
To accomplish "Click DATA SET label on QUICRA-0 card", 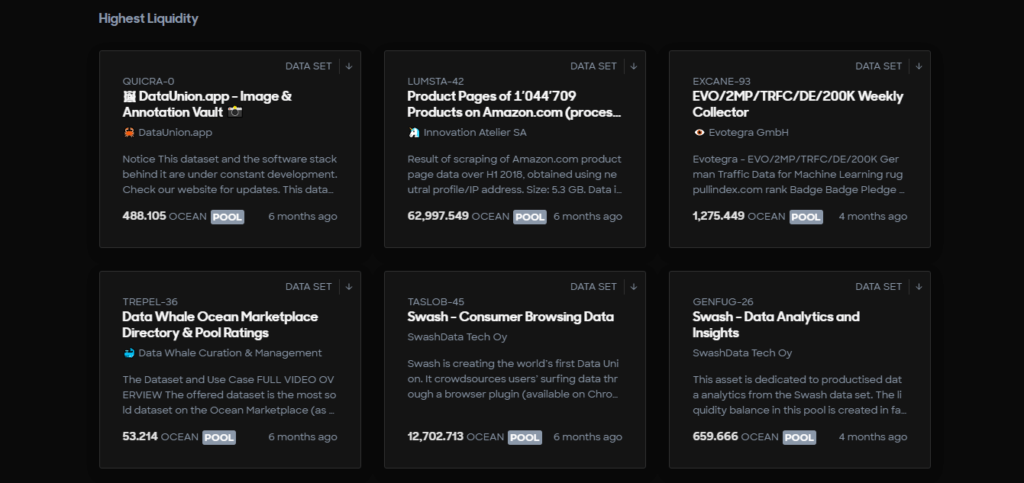I will tap(308, 66).
